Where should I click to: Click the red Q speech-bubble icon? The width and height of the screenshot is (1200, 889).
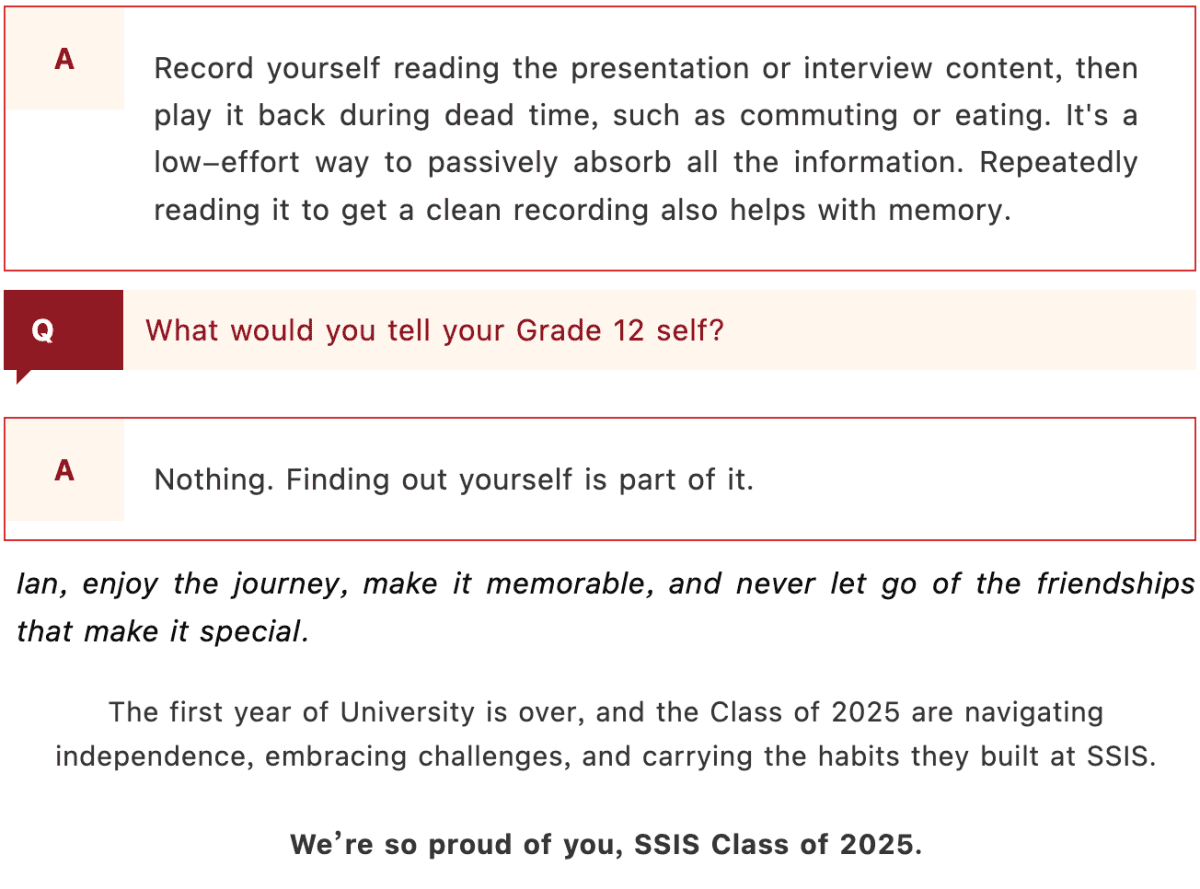[63, 332]
